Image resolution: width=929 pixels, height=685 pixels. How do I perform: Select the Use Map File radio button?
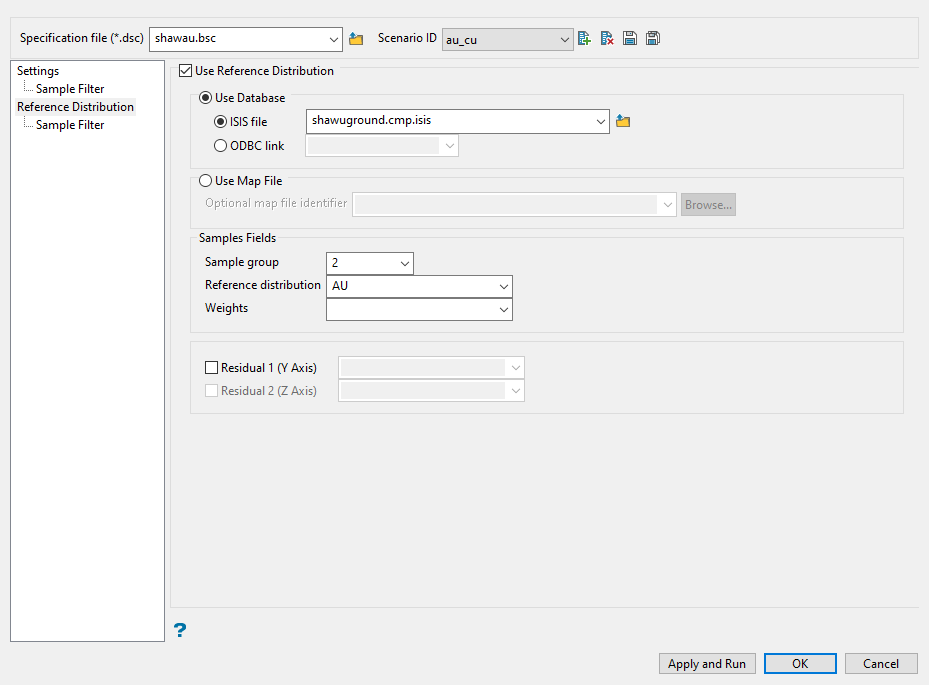click(x=206, y=181)
